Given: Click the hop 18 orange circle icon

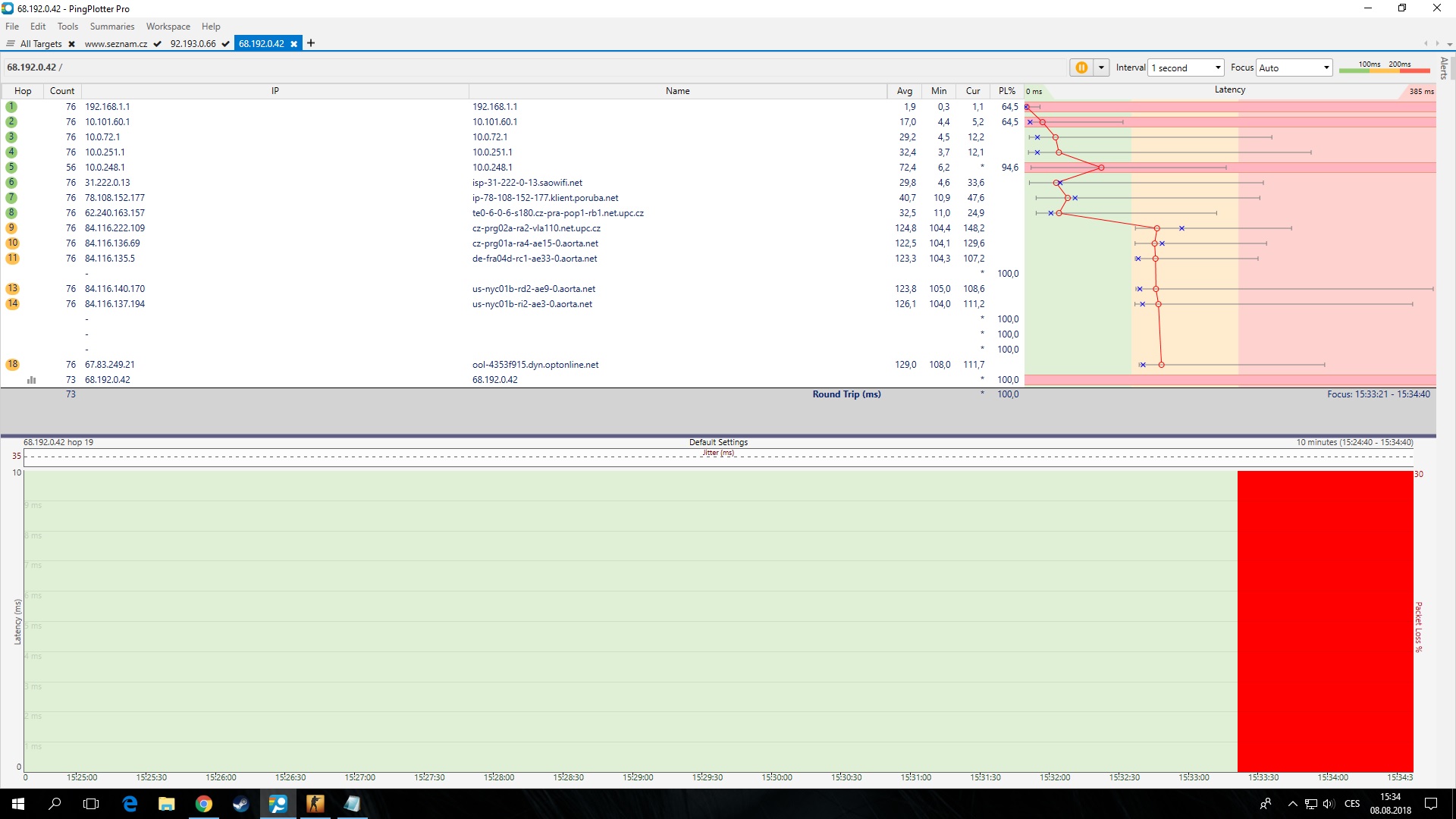Looking at the screenshot, I should [x=12, y=365].
